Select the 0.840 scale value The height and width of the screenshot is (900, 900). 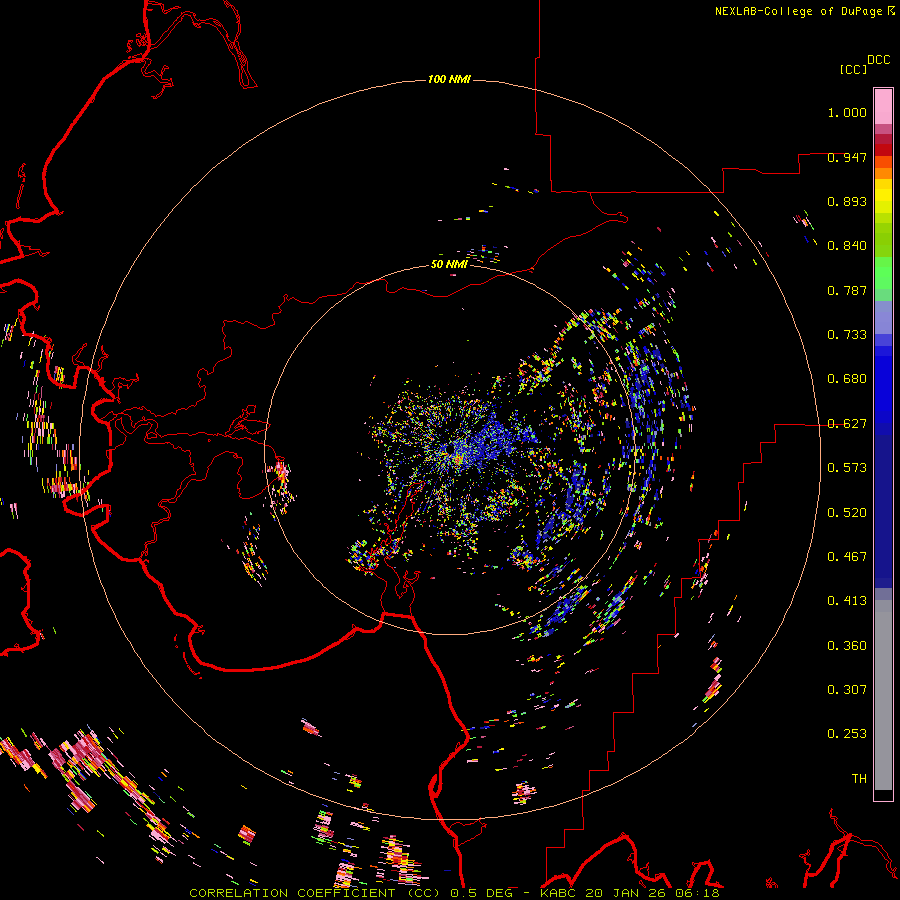point(847,246)
